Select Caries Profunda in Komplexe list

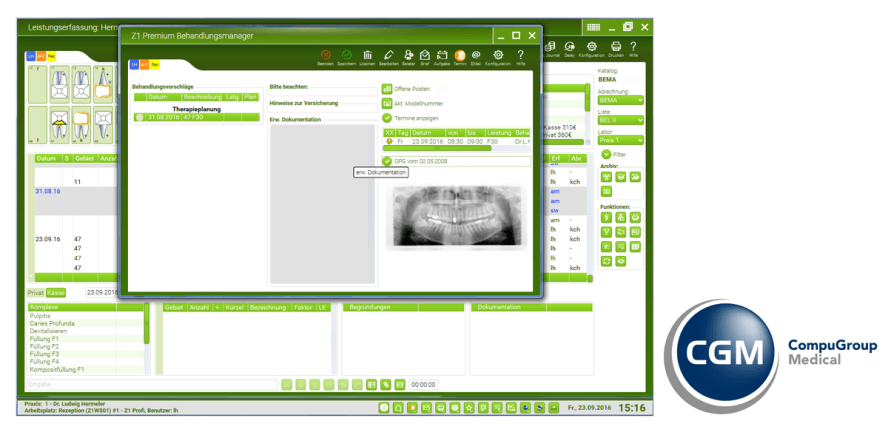click(50, 324)
